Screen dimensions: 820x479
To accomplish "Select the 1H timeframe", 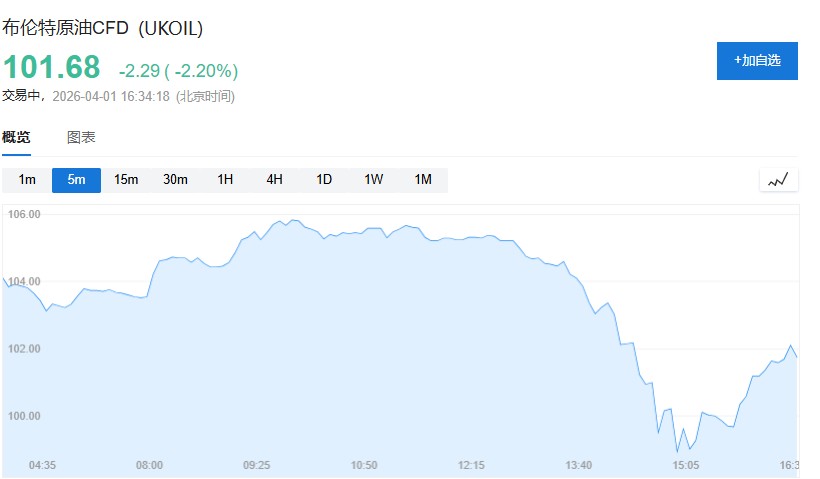I will tap(225, 180).
